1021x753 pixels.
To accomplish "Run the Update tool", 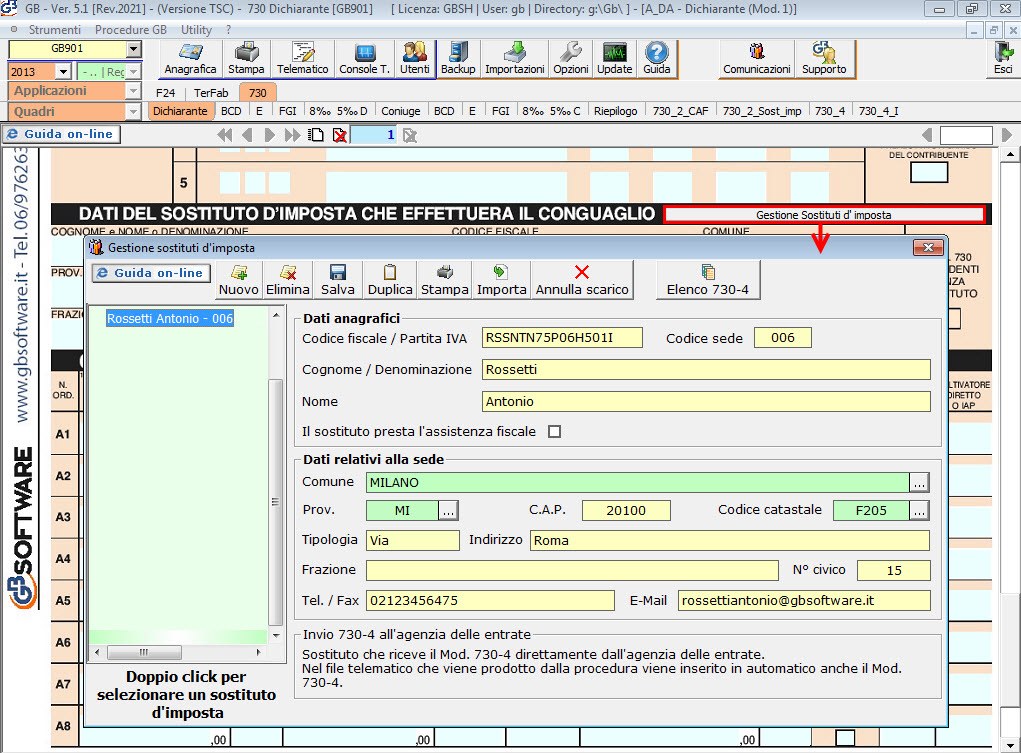I will coord(615,59).
